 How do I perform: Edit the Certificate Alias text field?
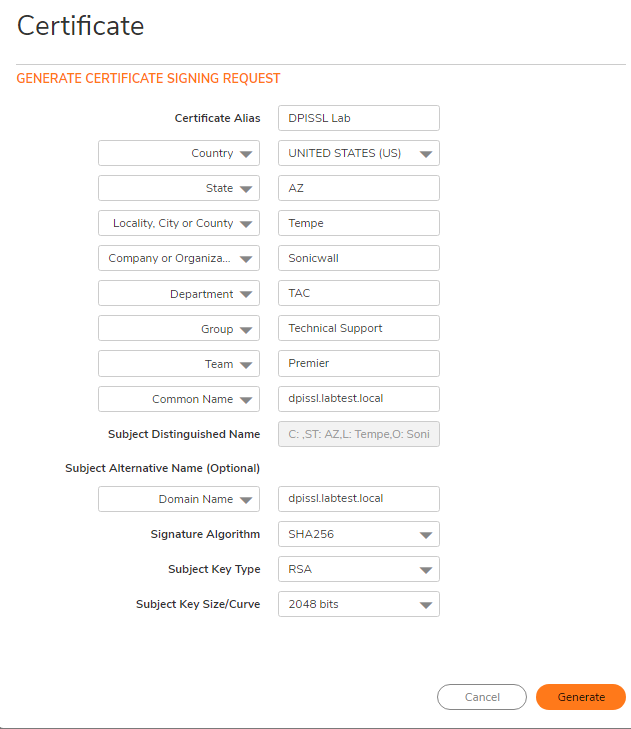[358, 118]
